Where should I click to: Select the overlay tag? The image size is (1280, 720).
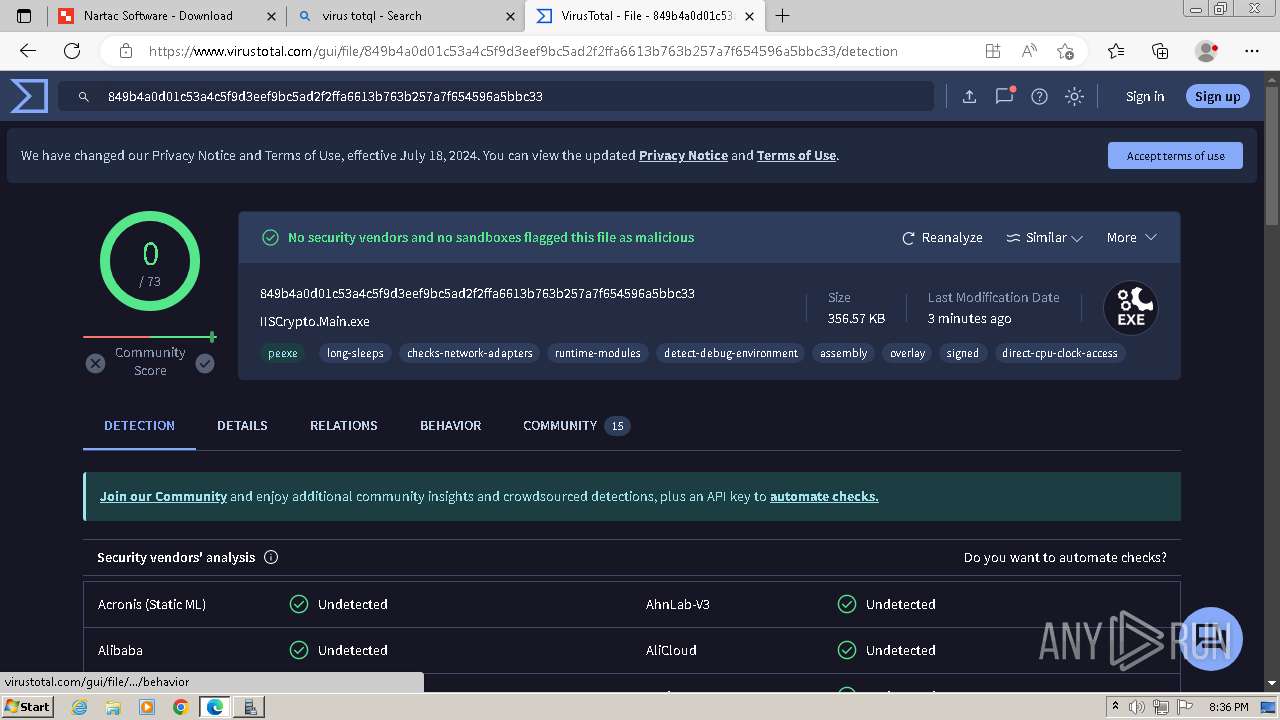coord(907,353)
